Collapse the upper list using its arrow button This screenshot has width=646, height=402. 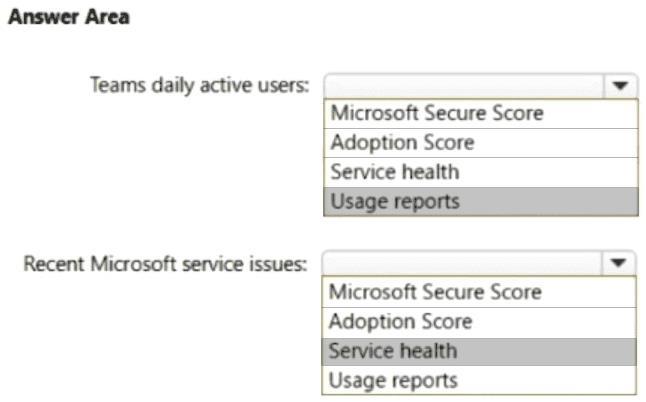point(620,86)
